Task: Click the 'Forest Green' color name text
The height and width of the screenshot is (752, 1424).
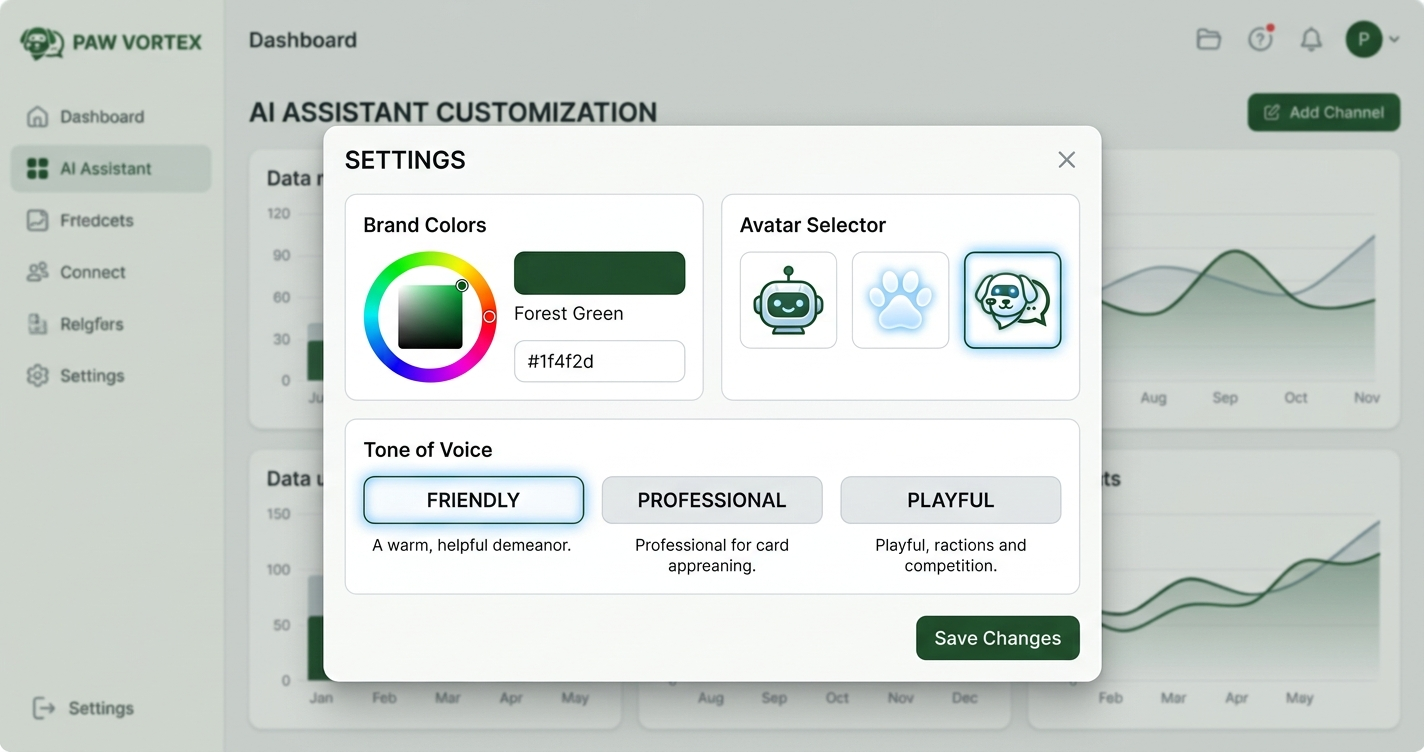Action: (568, 313)
